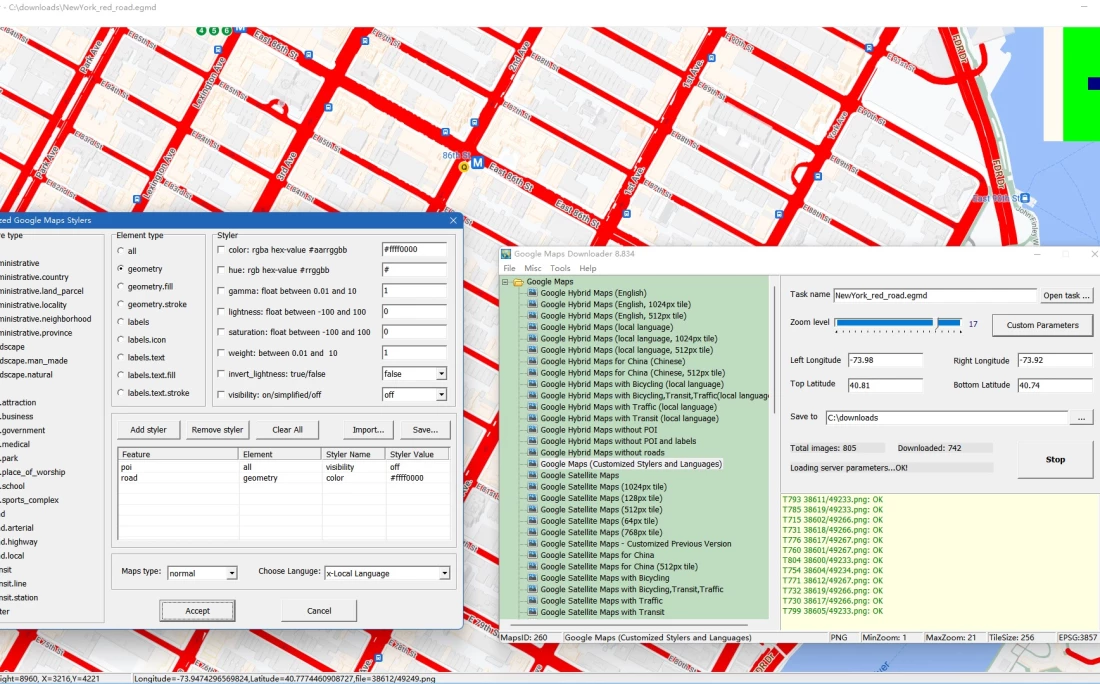Select the geometry.fill element type radio button
The width and height of the screenshot is (1100, 684).
121,287
